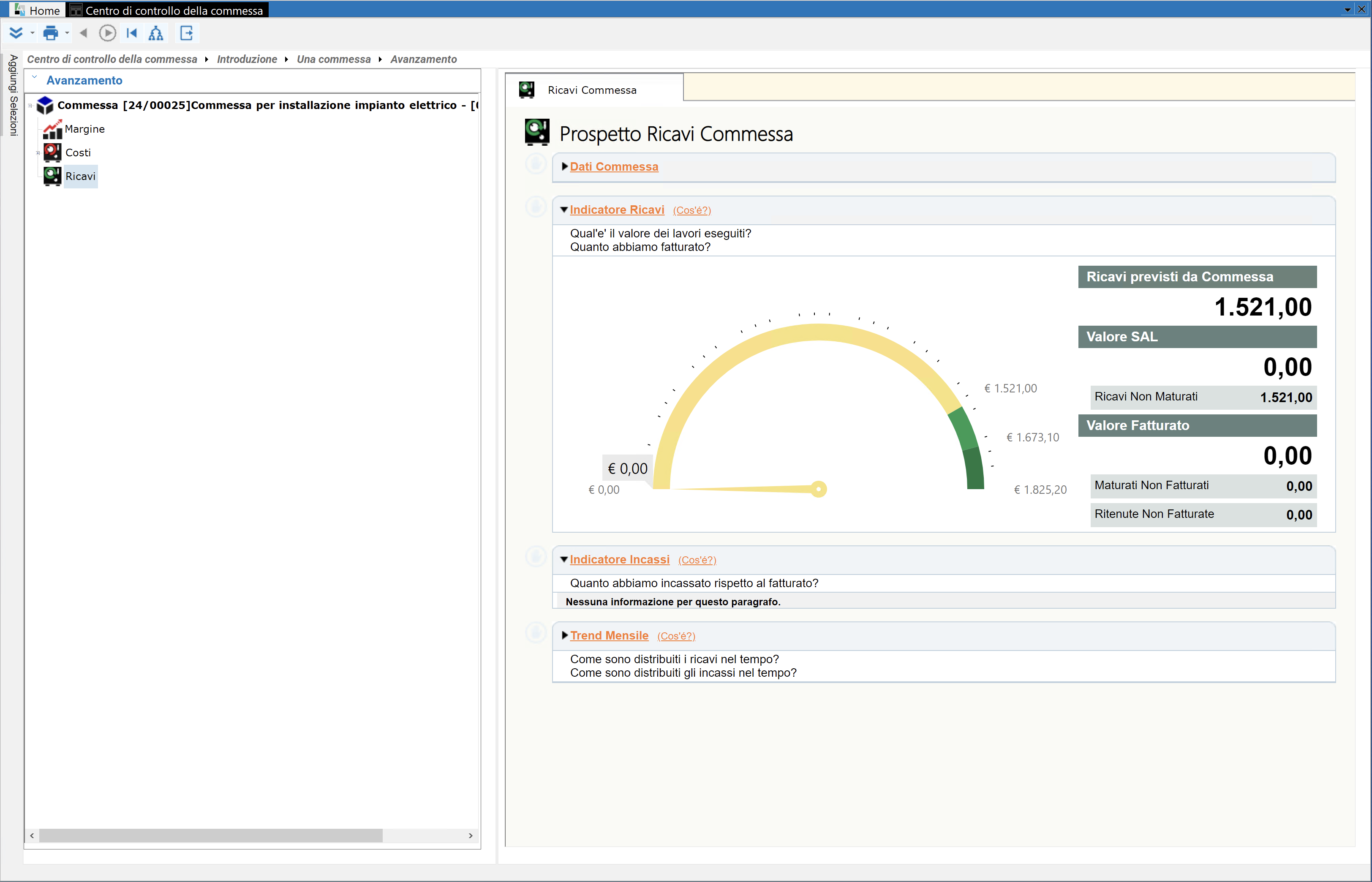This screenshot has width=1372, height=882.
Task: Open the print options dropdown arrow
Action: point(67,33)
